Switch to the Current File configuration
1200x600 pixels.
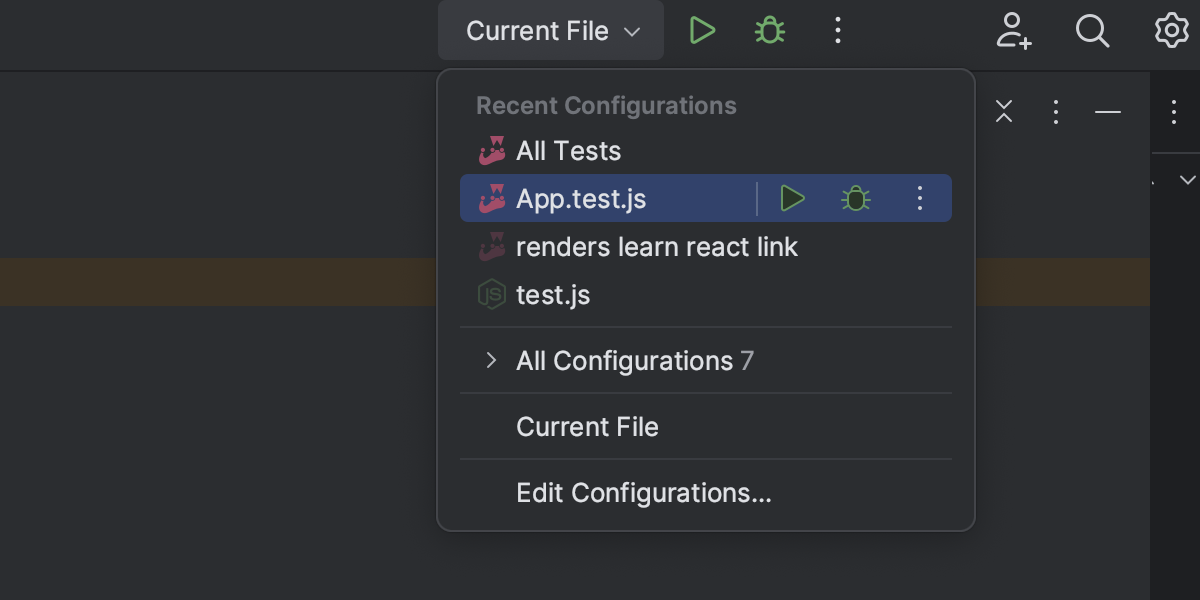coord(587,427)
